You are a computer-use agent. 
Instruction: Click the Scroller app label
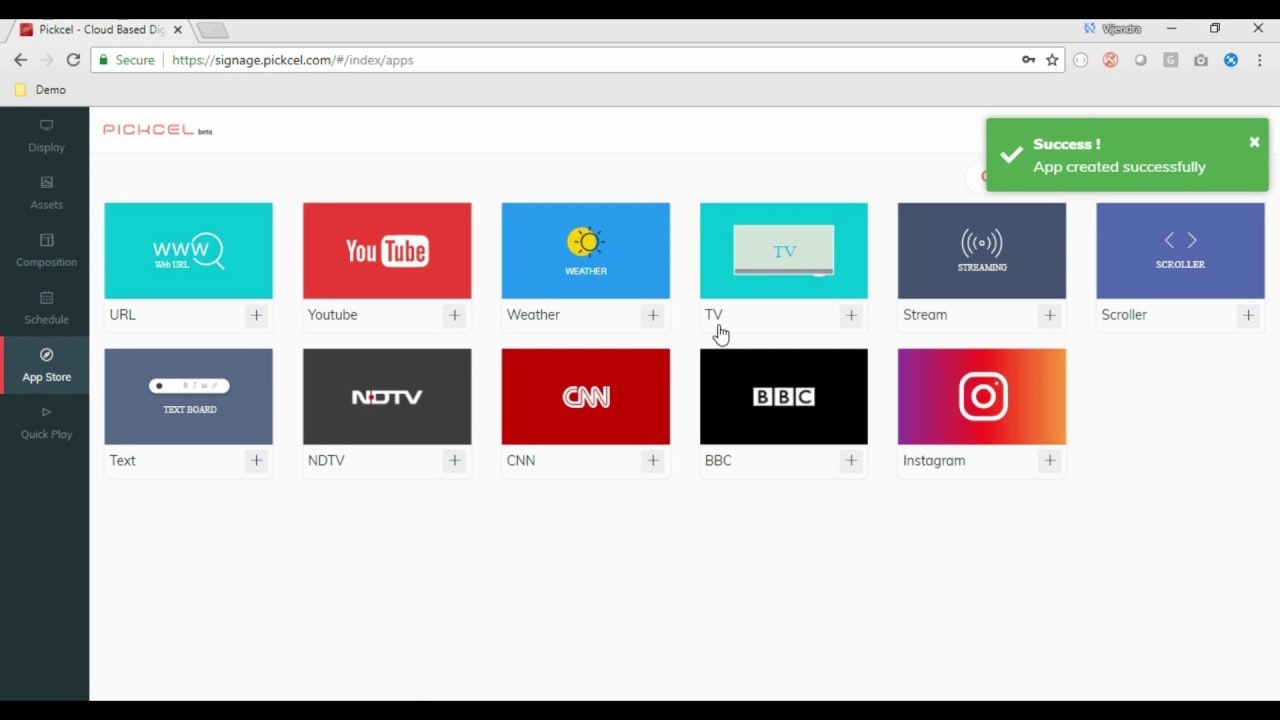pos(1124,315)
